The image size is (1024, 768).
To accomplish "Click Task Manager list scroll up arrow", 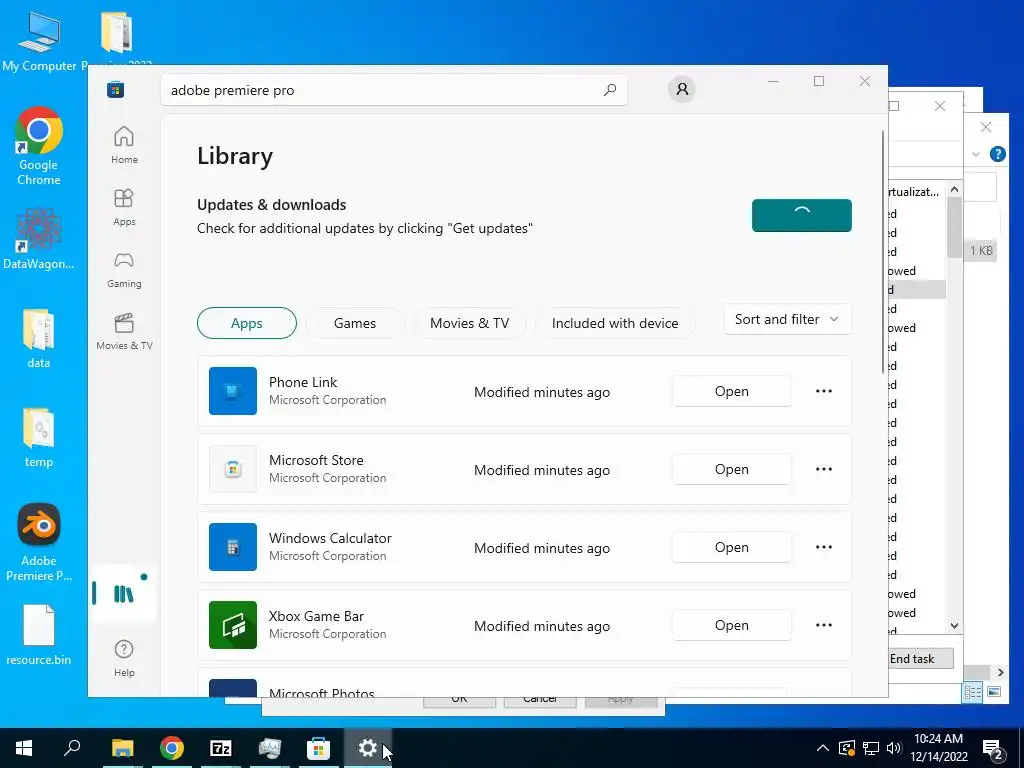I will point(954,189).
